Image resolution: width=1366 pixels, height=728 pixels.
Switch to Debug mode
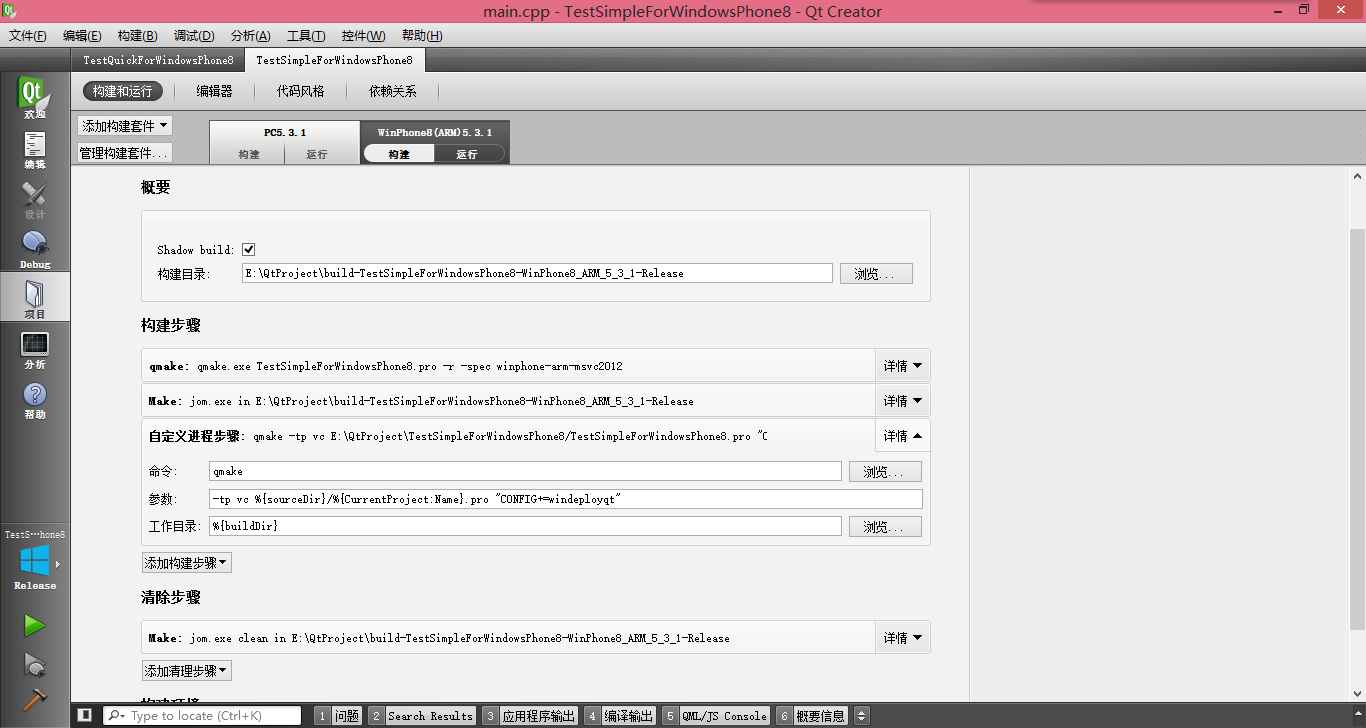(x=35, y=247)
